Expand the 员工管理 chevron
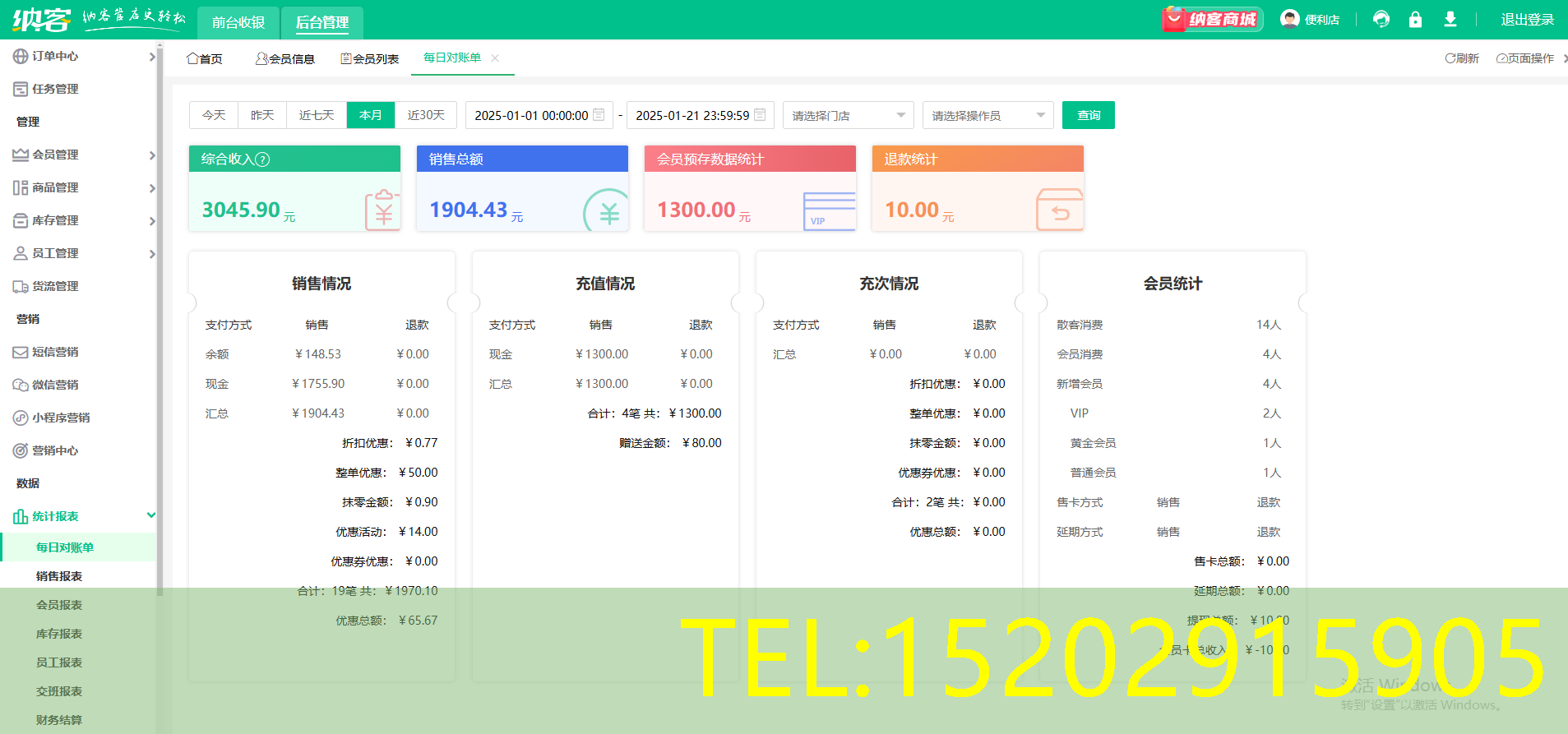Image resolution: width=1568 pixels, height=734 pixels. pyautogui.click(x=152, y=254)
